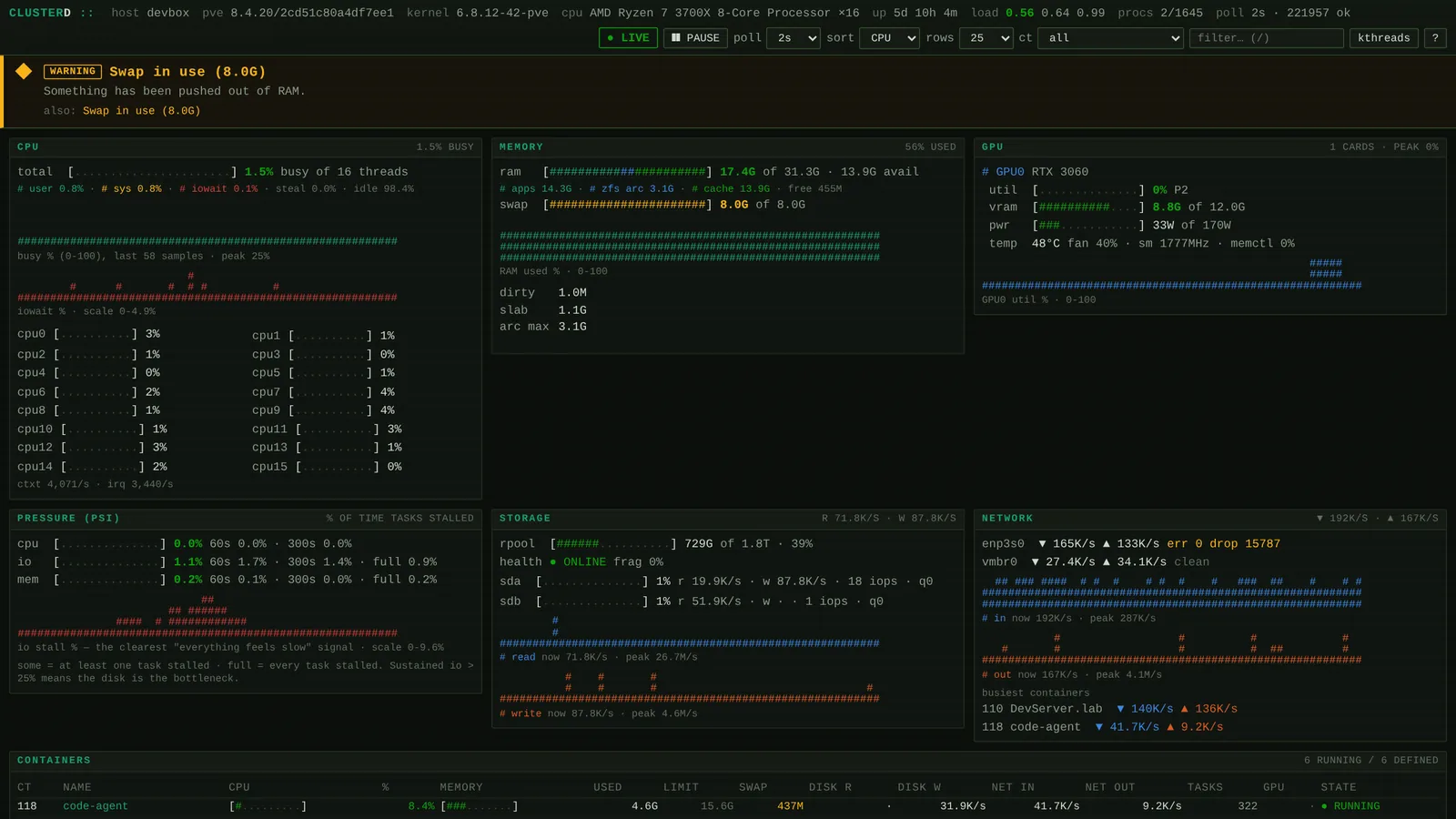Click the network in now 192K/s legend
Image resolution: width=1456 pixels, height=819 pixels.
point(1068,619)
